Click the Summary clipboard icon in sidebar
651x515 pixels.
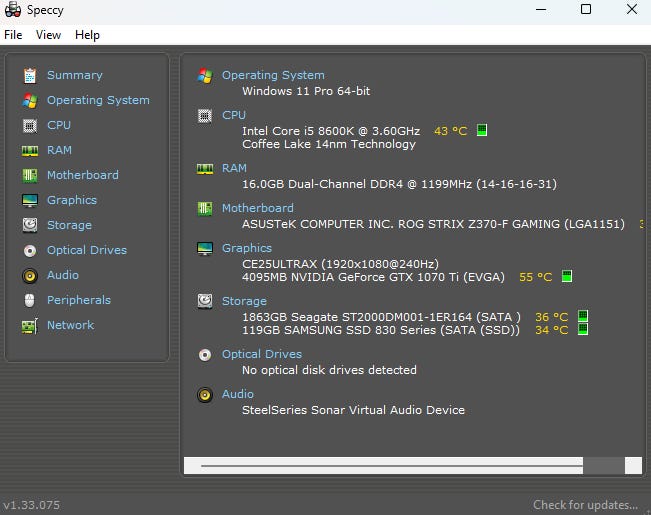[x=30, y=76]
